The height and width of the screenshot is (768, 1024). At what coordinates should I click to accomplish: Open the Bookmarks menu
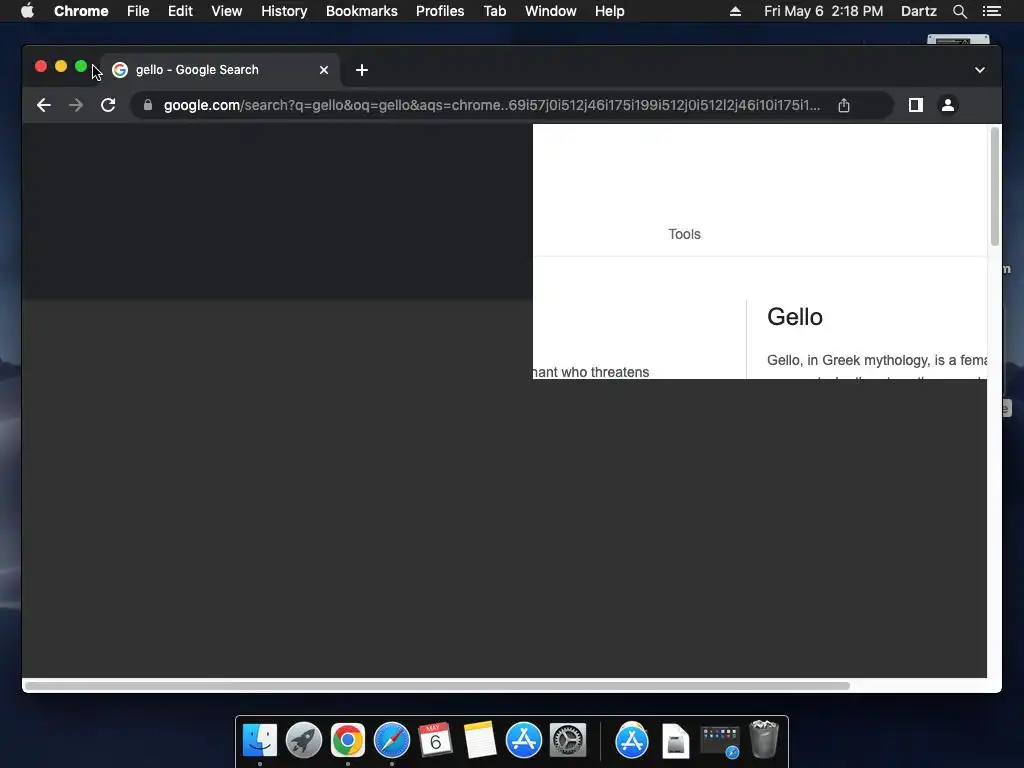[x=362, y=11]
